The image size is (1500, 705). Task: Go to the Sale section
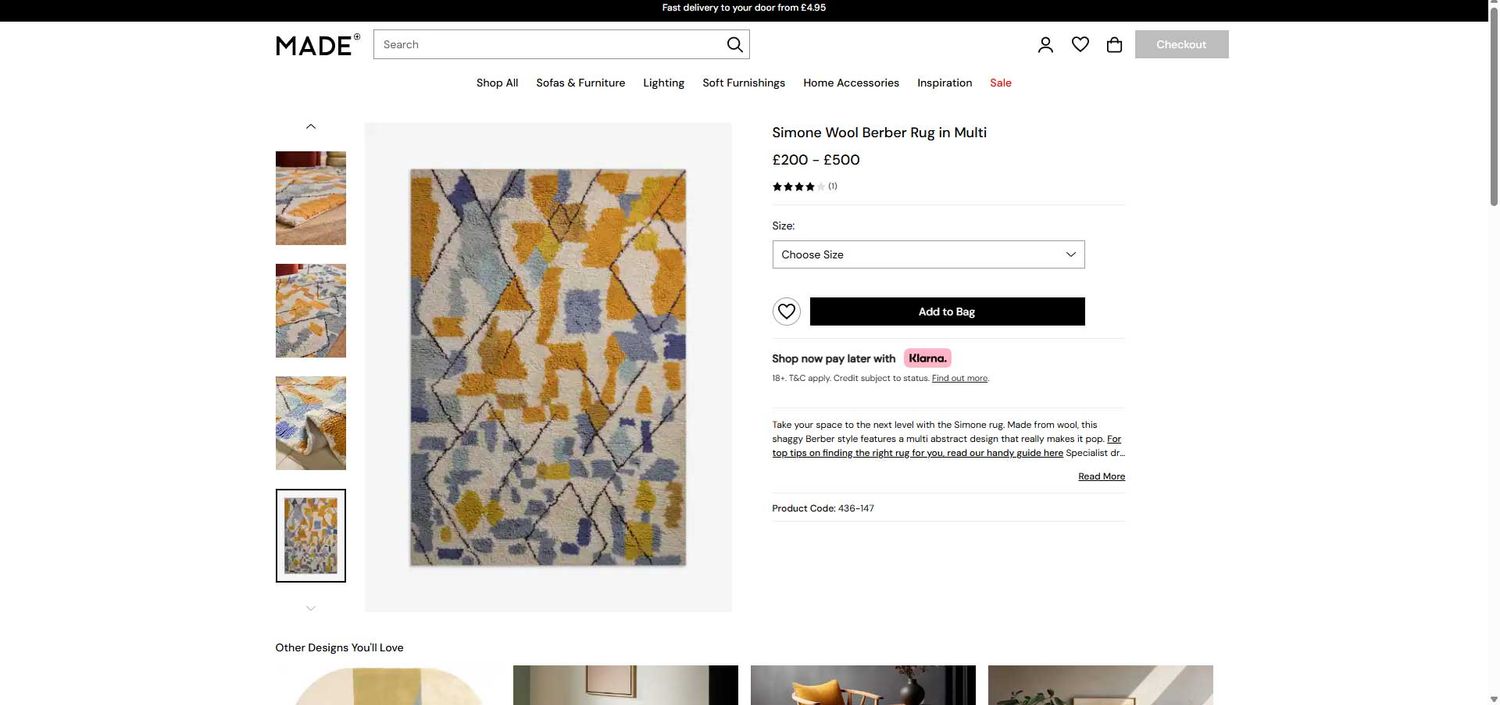(x=1001, y=83)
